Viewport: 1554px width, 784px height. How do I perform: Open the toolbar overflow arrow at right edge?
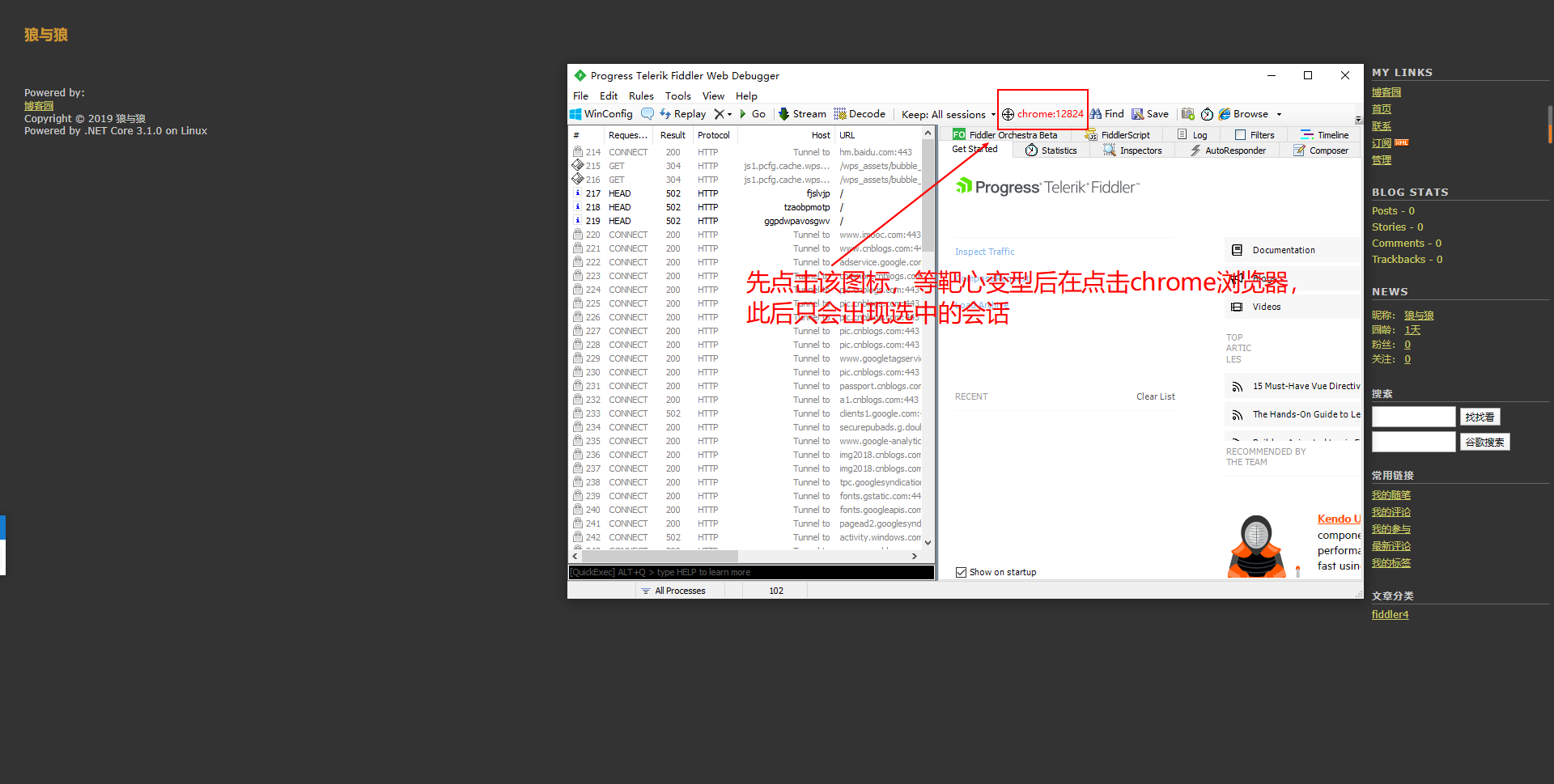coord(1359,118)
